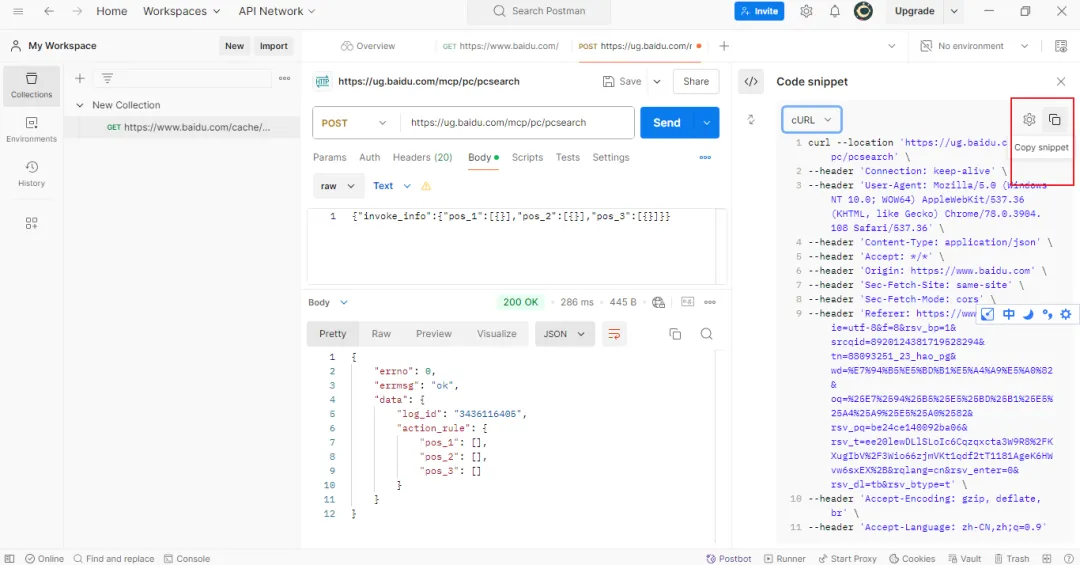Go forward with the right arrow
This screenshot has height=565, width=1080.
click(x=77, y=11)
